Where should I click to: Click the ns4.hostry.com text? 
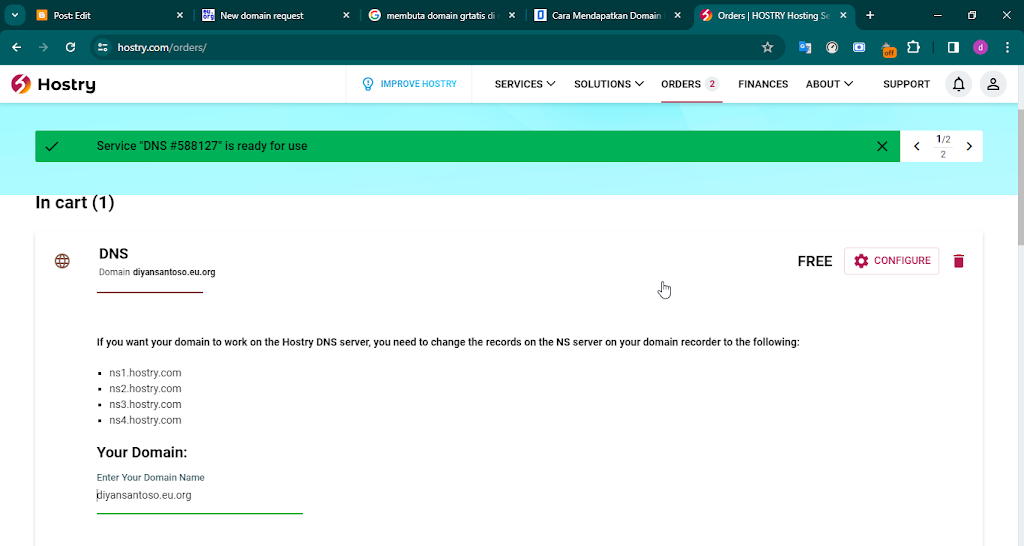145,420
